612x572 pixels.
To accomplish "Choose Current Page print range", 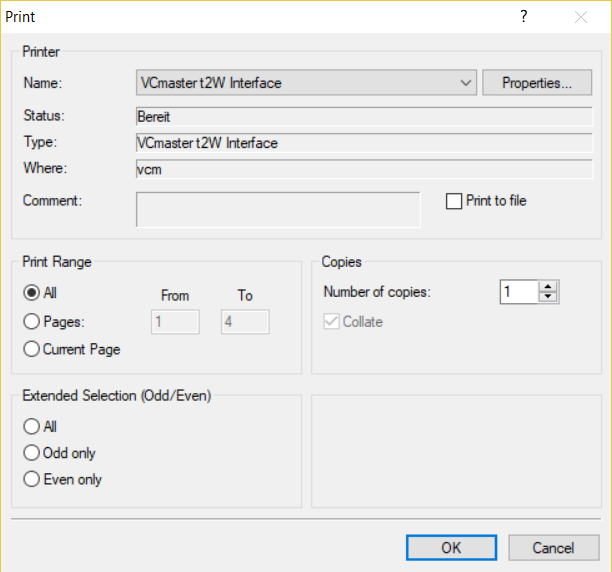I will tap(32, 349).
